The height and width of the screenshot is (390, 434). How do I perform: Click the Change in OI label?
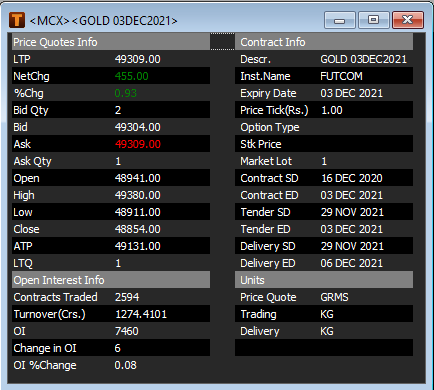coord(45,348)
